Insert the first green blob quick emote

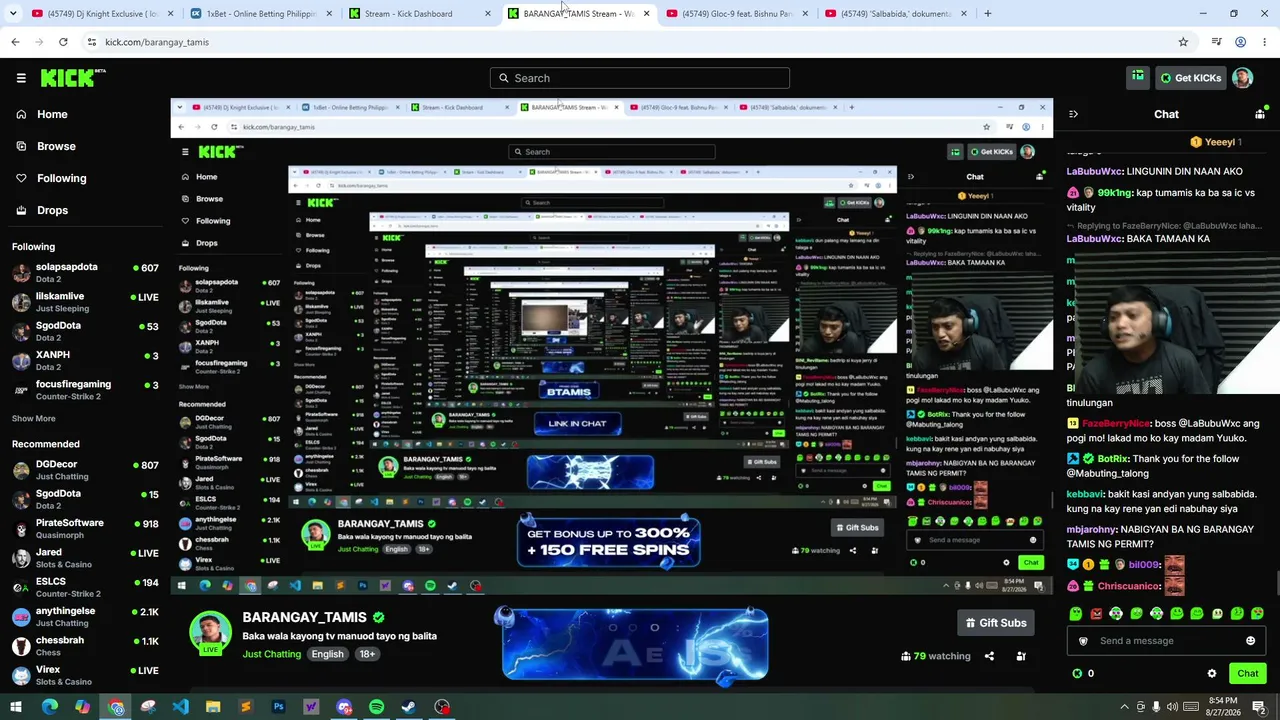(x=1076, y=613)
